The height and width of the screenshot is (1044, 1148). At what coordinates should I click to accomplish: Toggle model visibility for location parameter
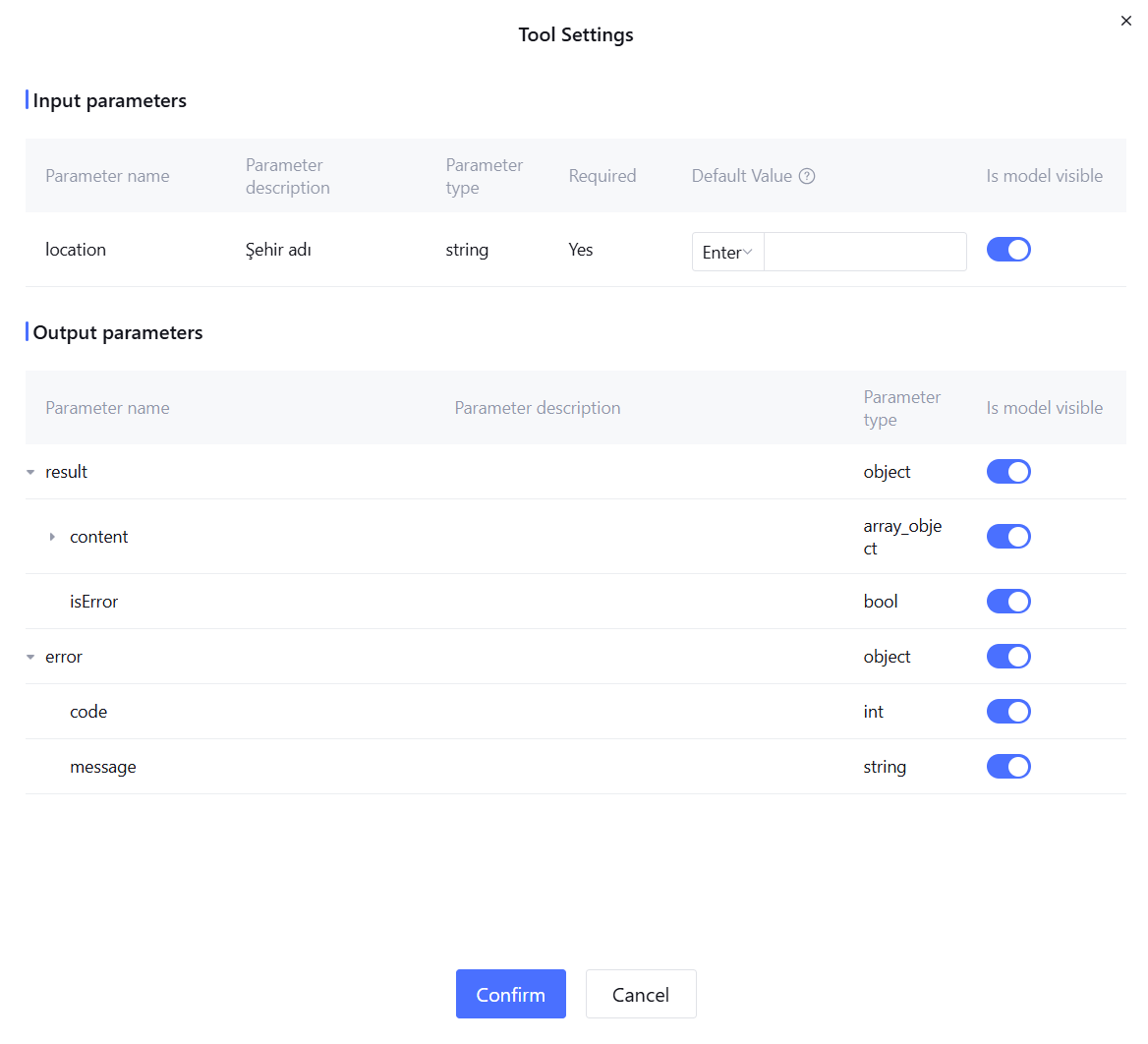coord(1008,250)
